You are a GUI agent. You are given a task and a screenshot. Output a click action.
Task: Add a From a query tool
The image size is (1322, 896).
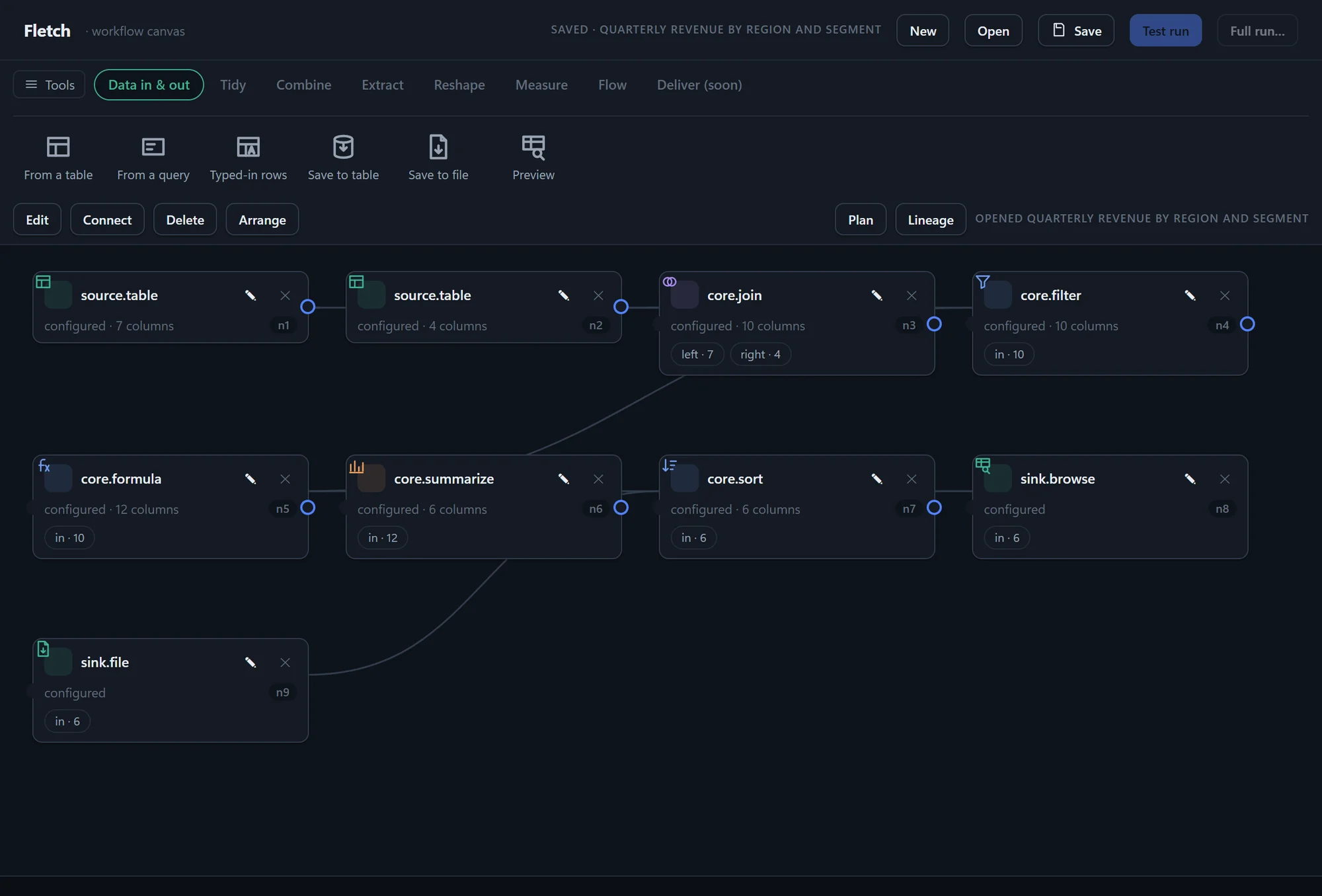pos(153,158)
